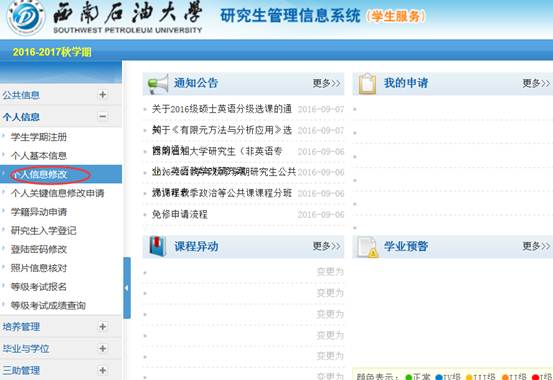
Task: Open the 学生学期注册 menu item
Action: pos(39,137)
